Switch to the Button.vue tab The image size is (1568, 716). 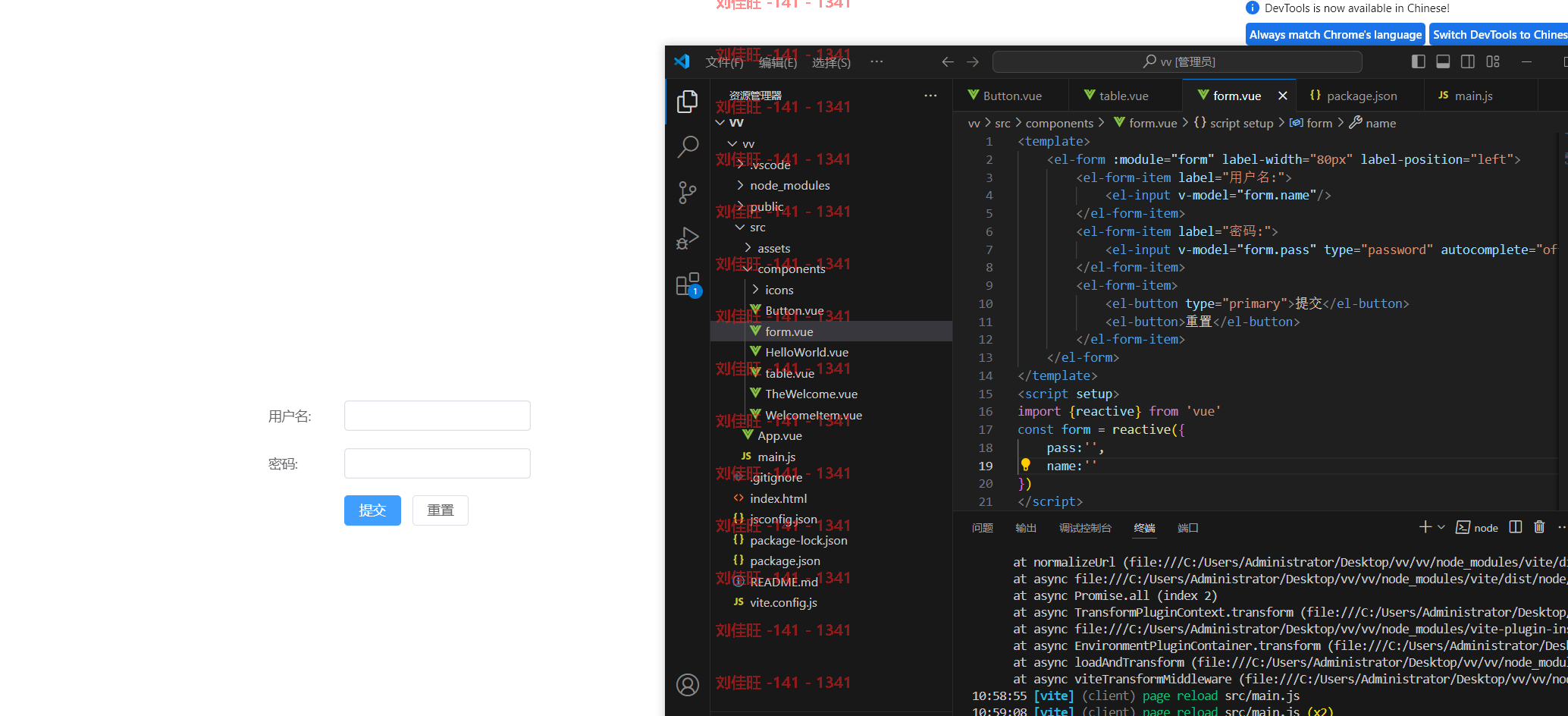coord(1010,96)
